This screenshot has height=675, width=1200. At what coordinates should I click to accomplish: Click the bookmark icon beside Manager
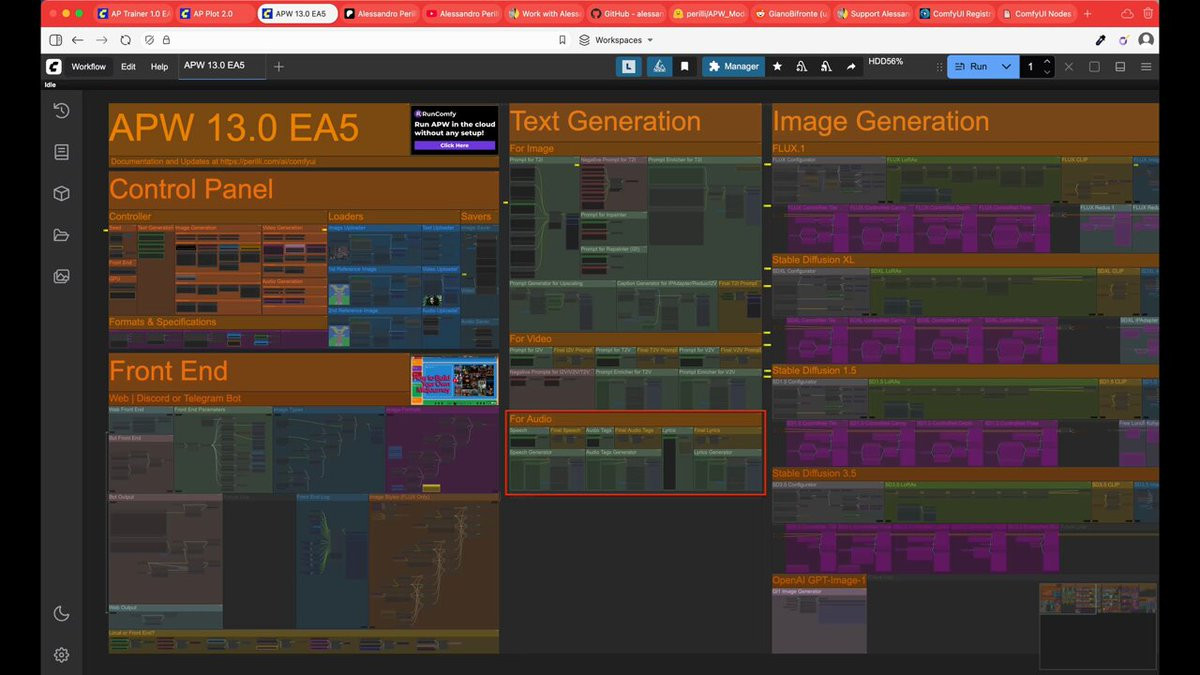(x=685, y=67)
